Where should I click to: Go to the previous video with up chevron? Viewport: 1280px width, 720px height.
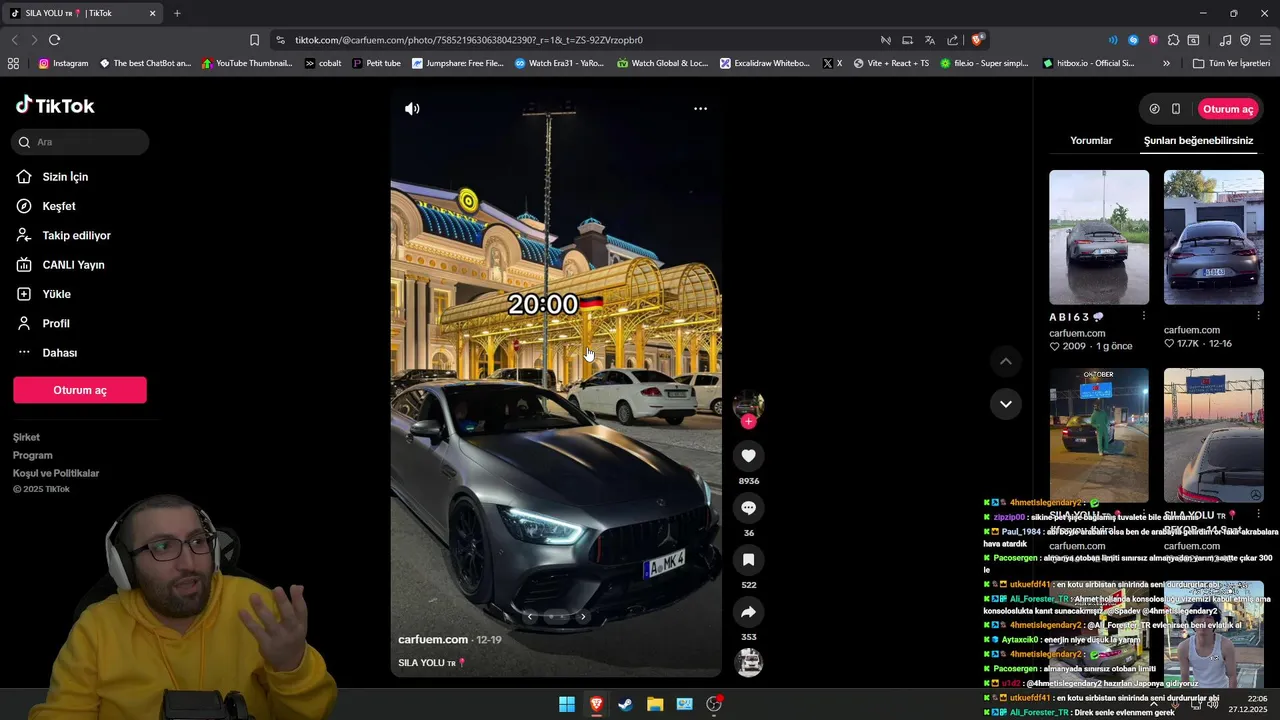coord(1006,361)
